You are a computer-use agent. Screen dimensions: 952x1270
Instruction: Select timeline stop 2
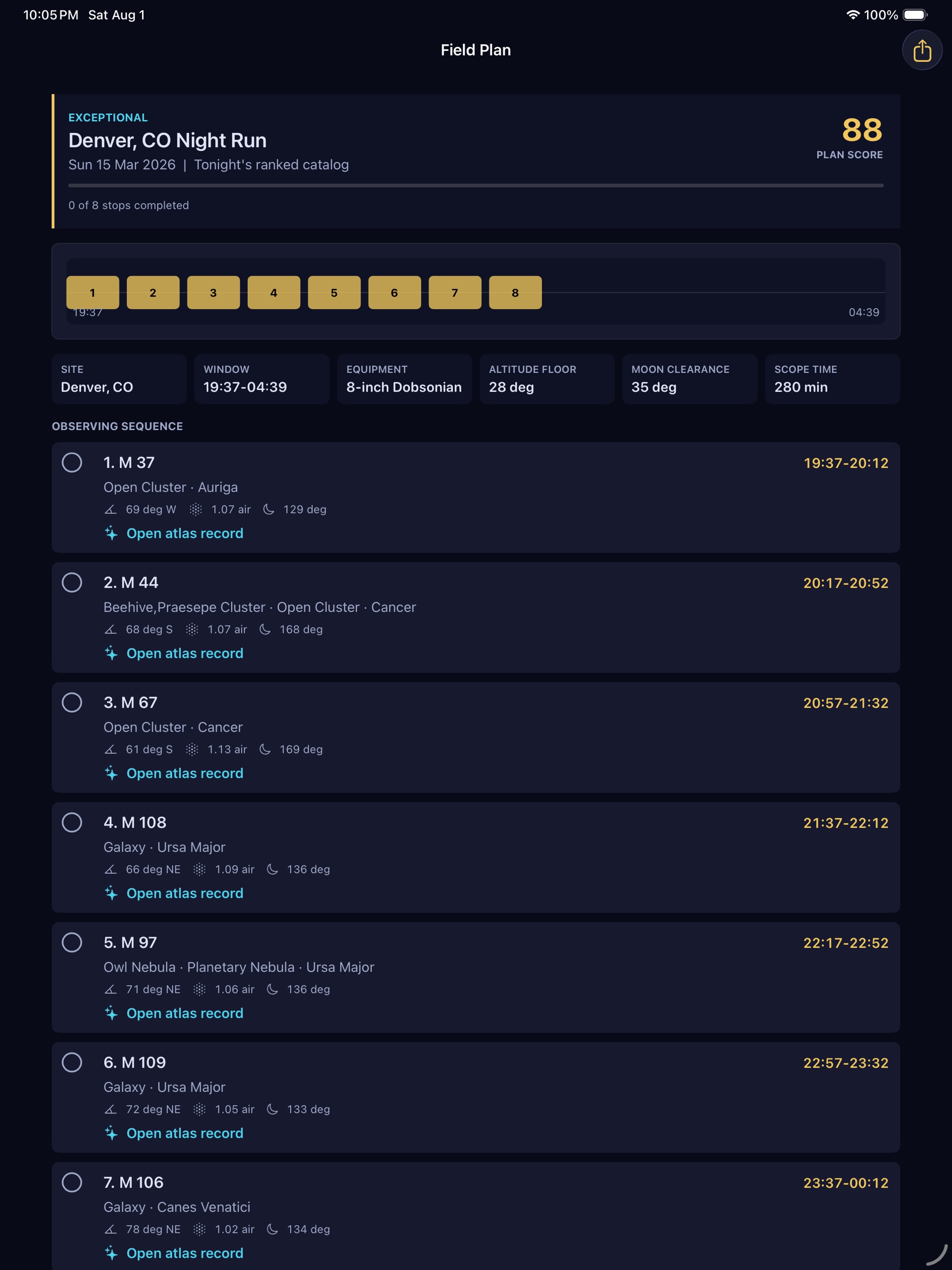coord(152,293)
